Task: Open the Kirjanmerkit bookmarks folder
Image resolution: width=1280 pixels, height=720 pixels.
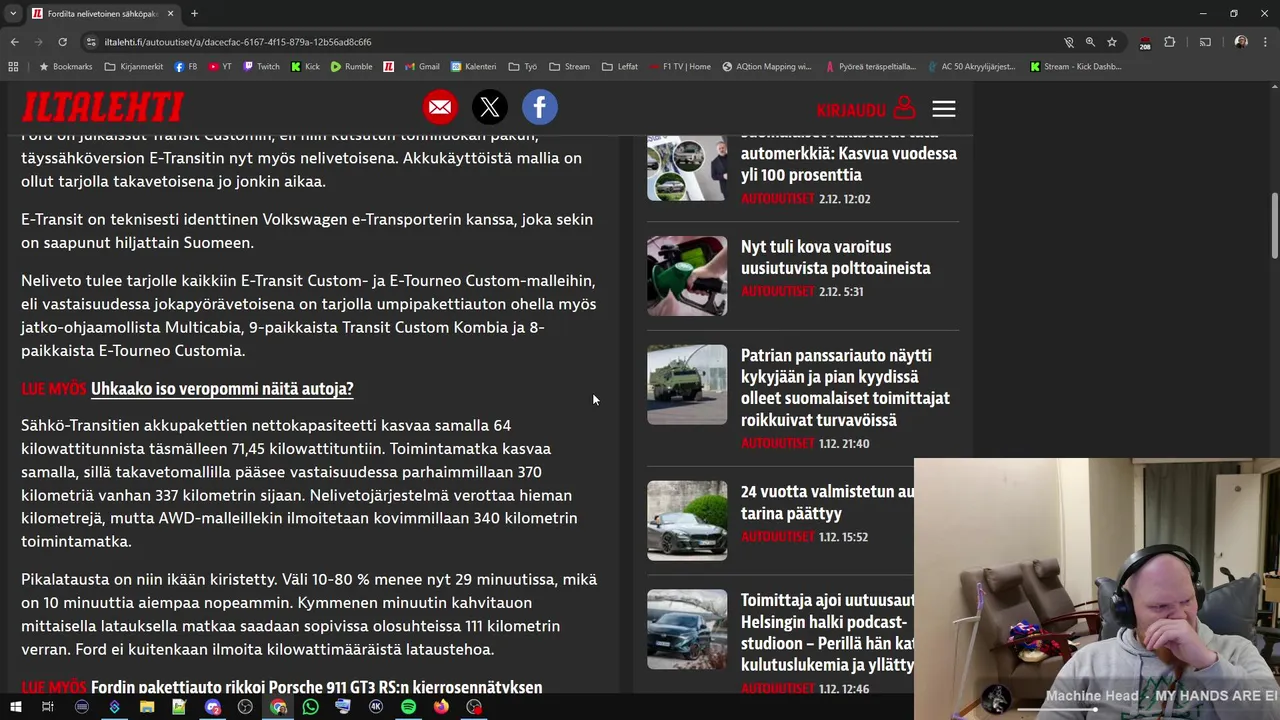Action: click(x=134, y=67)
